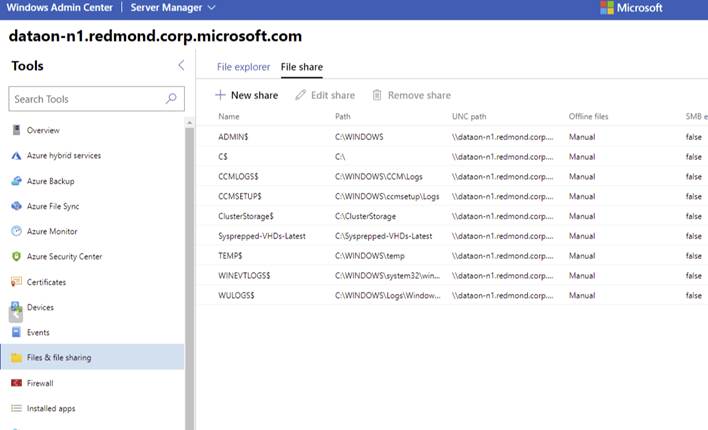
Task: Click the Azure Monitor gauge icon
Action: pos(16,231)
